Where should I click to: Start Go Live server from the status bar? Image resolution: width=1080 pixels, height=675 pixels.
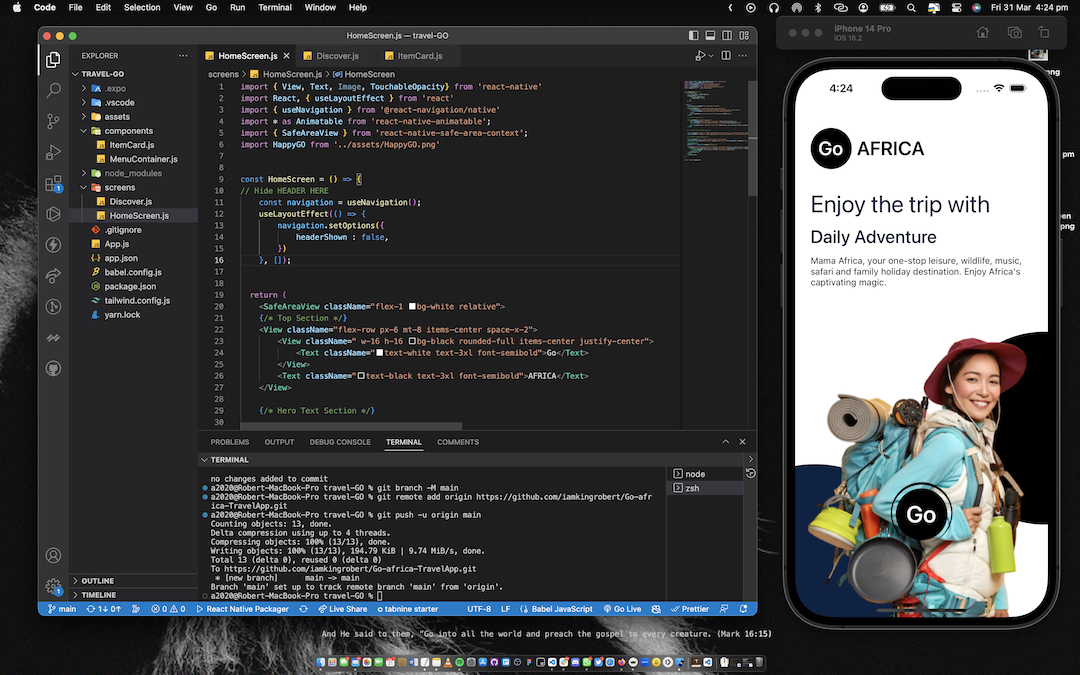[x=623, y=608]
